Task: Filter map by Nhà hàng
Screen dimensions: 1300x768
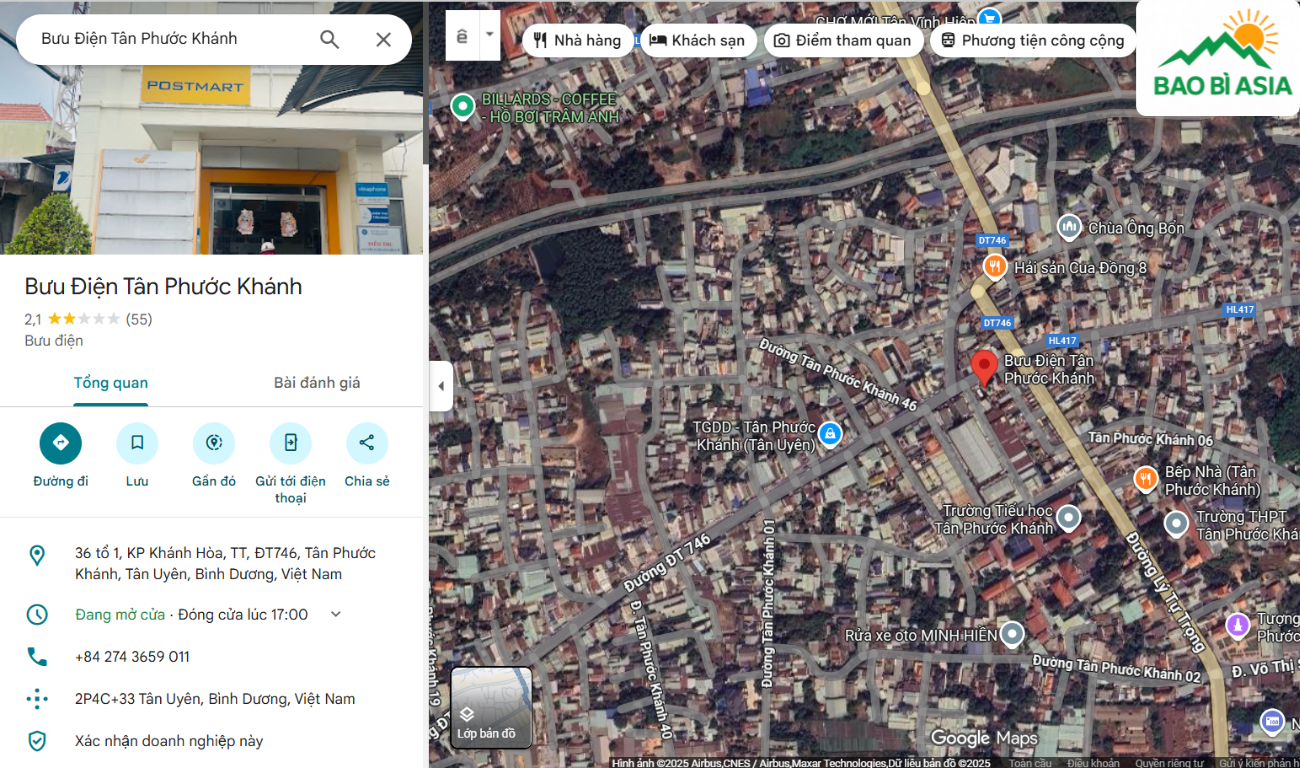Action: (x=577, y=40)
